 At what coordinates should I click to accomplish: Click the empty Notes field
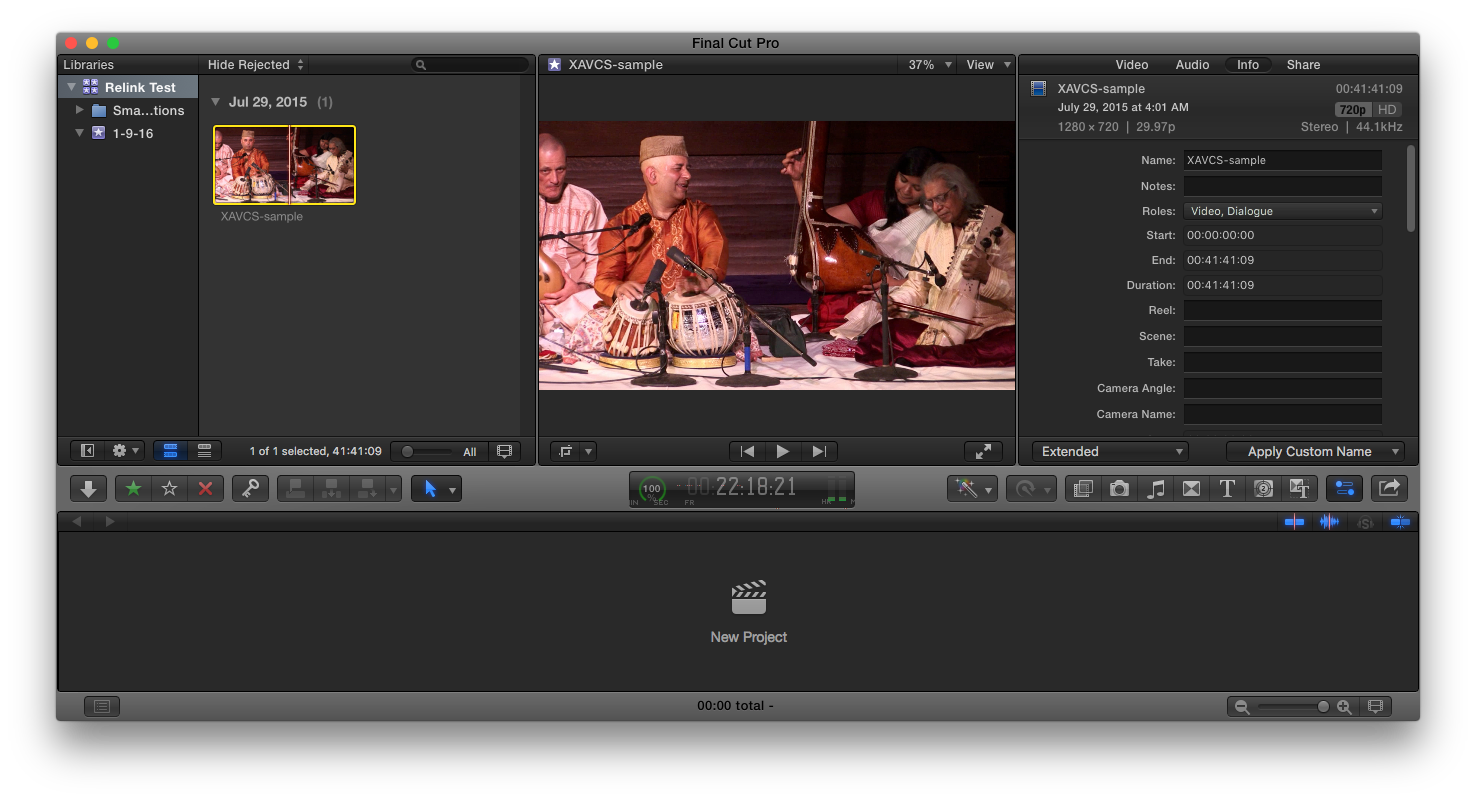(x=1283, y=186)
